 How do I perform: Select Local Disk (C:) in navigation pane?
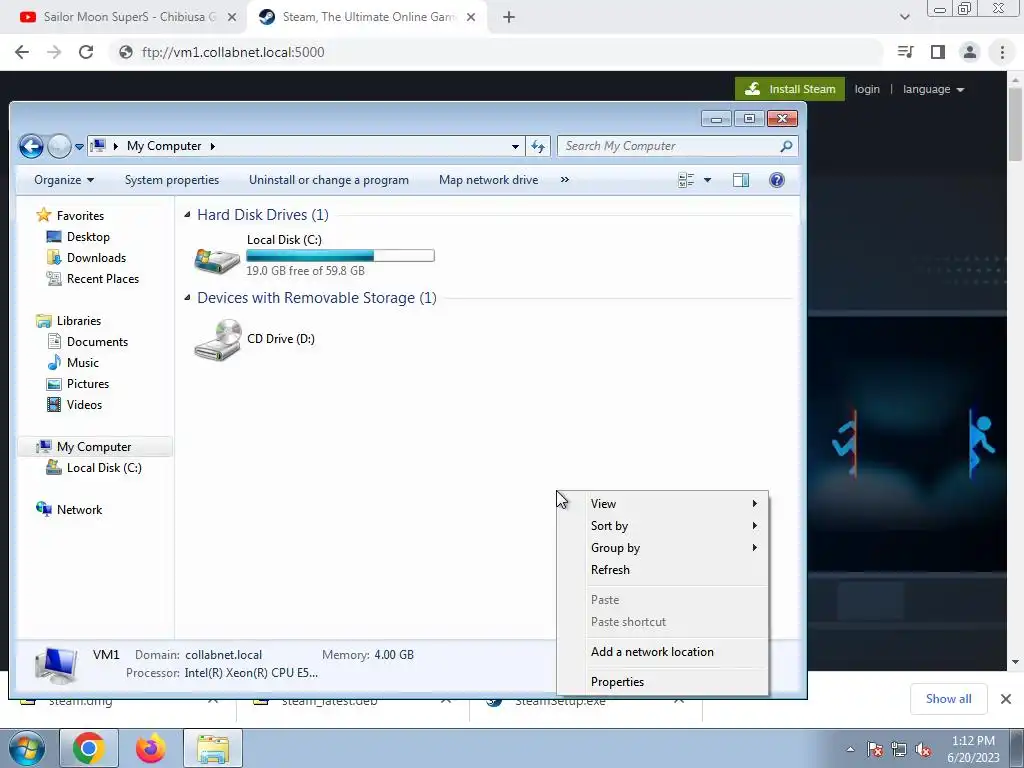pos(94,468)
